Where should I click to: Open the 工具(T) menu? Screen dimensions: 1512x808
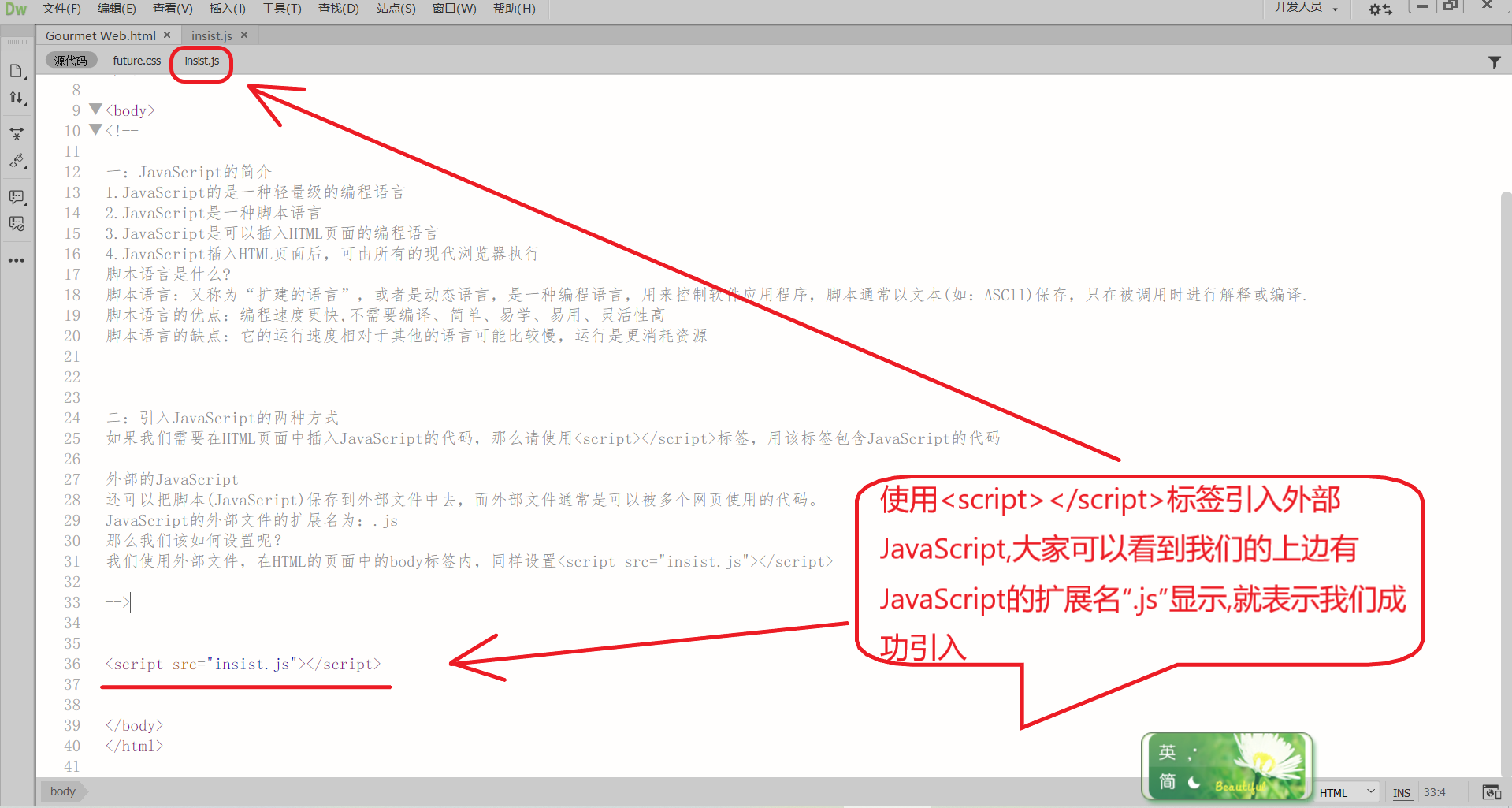[x=282, y=9]
